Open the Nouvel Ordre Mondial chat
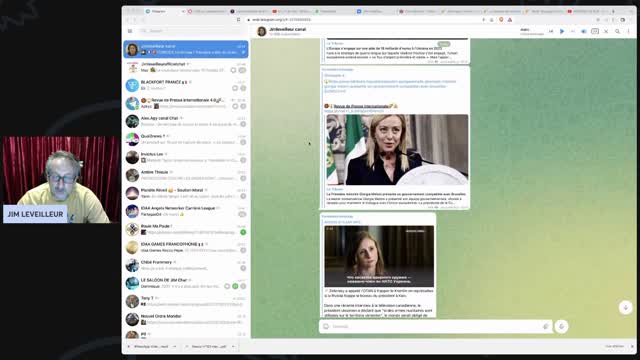This screenshot has width=640, height=360. [186, 319]
